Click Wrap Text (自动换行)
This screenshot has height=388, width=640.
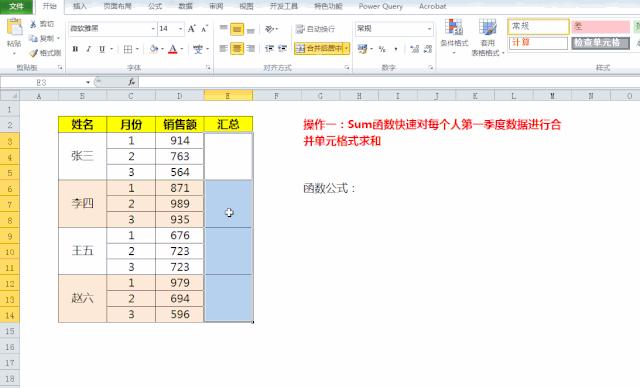316,29
